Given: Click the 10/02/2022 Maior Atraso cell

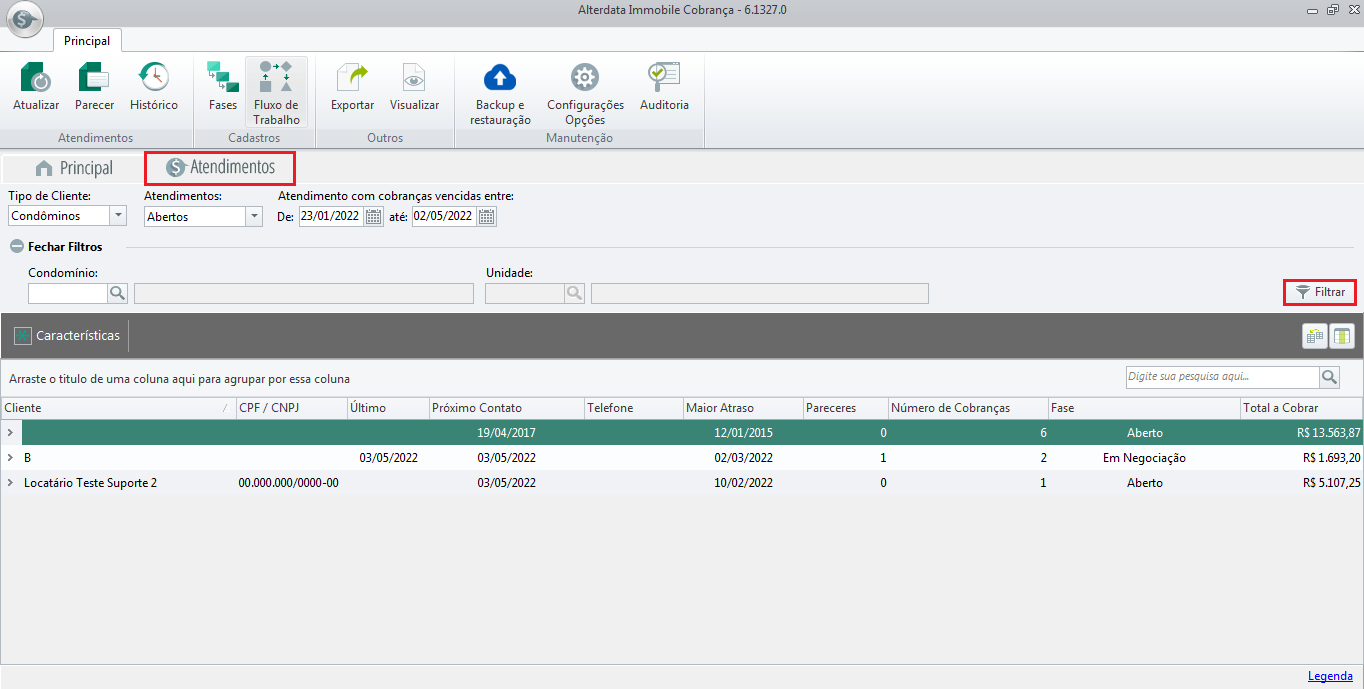Looking at the screenshot, I should tap(743, 483).
